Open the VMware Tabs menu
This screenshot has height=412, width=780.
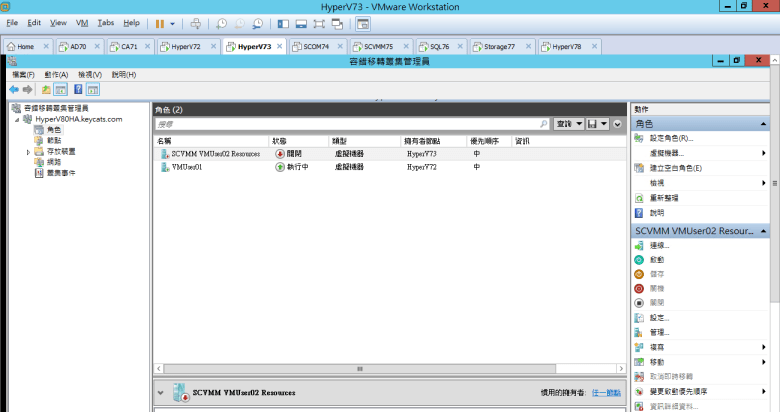click(x=105, y=22)
